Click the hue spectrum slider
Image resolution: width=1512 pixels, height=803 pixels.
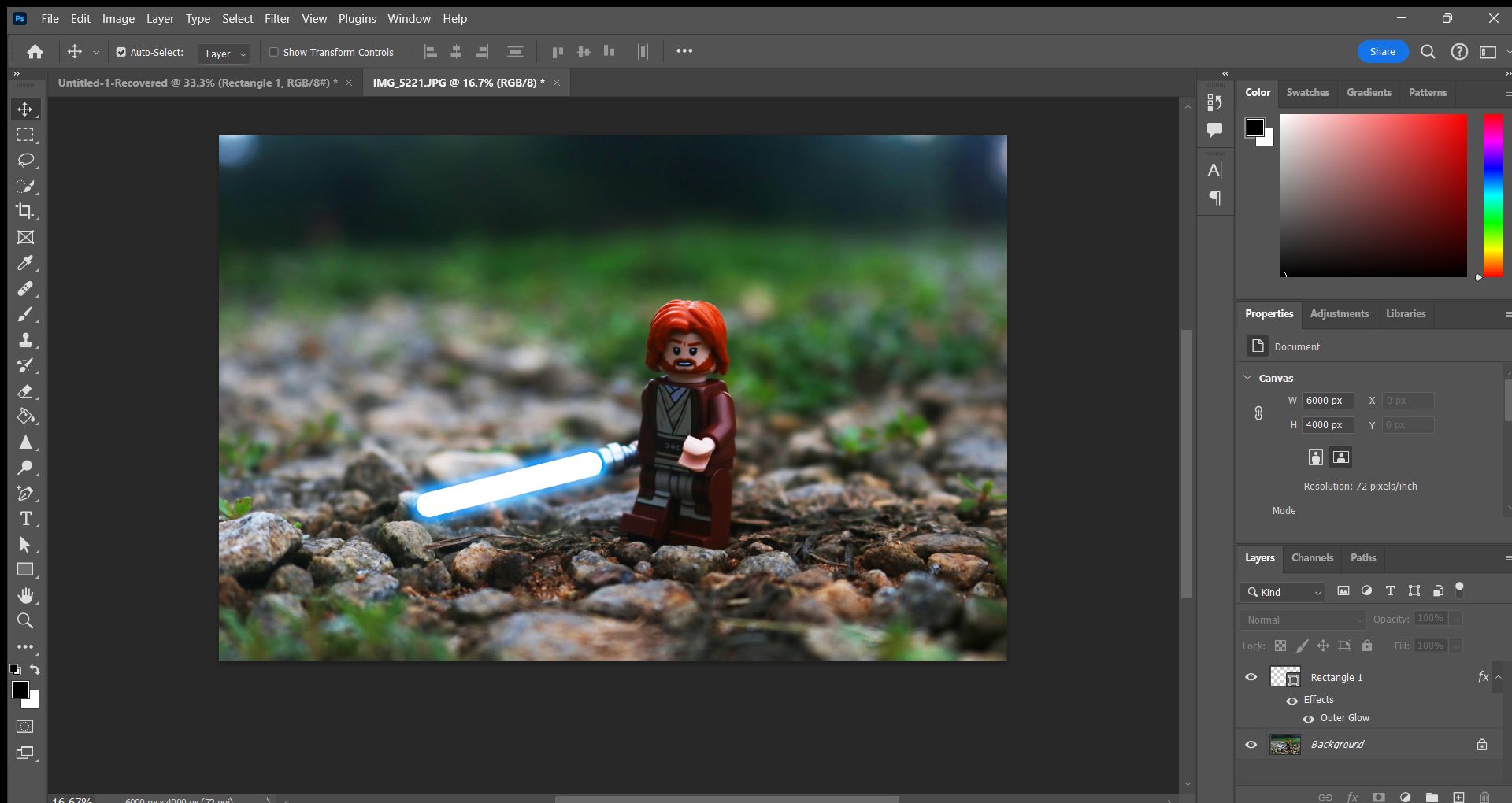point(1492,195)
